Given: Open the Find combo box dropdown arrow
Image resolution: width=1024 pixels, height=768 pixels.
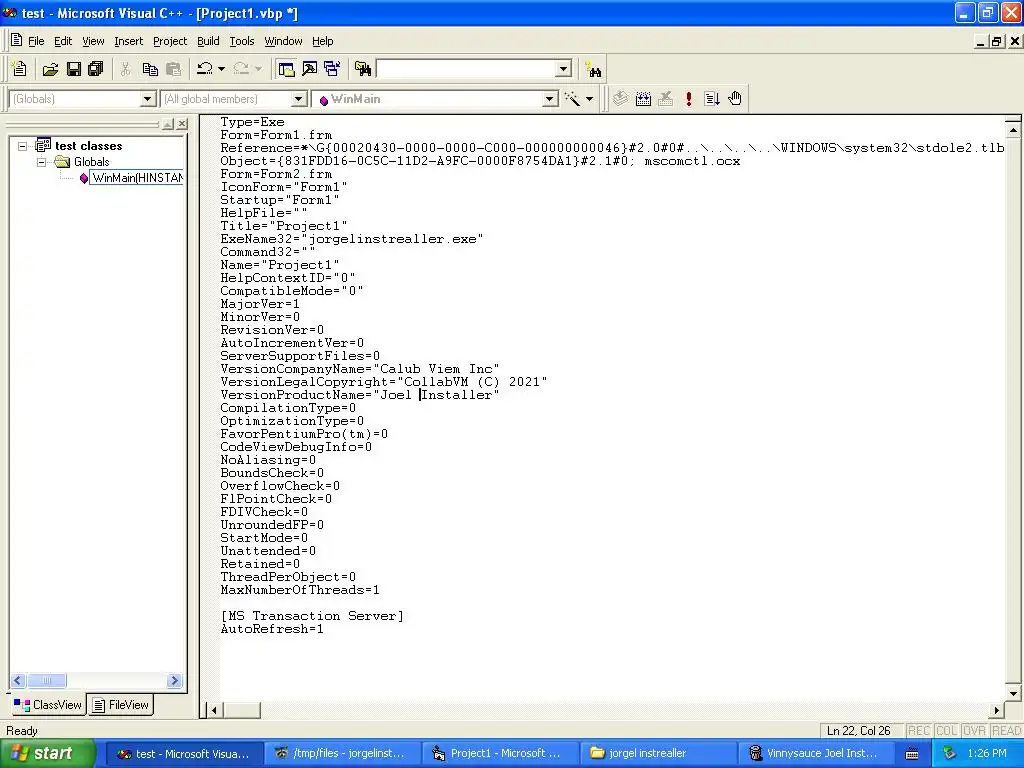Looking at the screenshot, I should tap(563, 69).
